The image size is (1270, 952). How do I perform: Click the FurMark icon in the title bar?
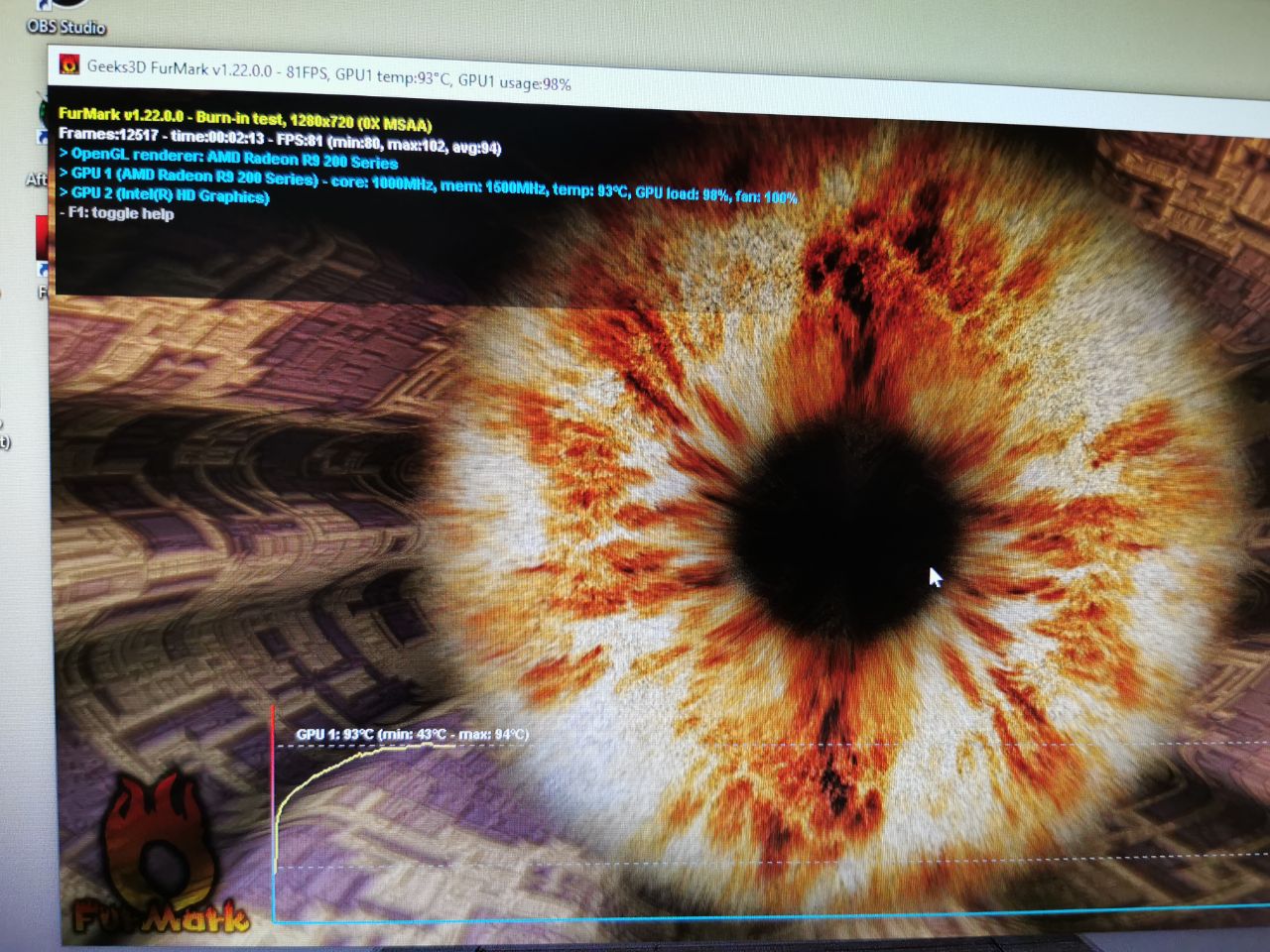point(69,64)
